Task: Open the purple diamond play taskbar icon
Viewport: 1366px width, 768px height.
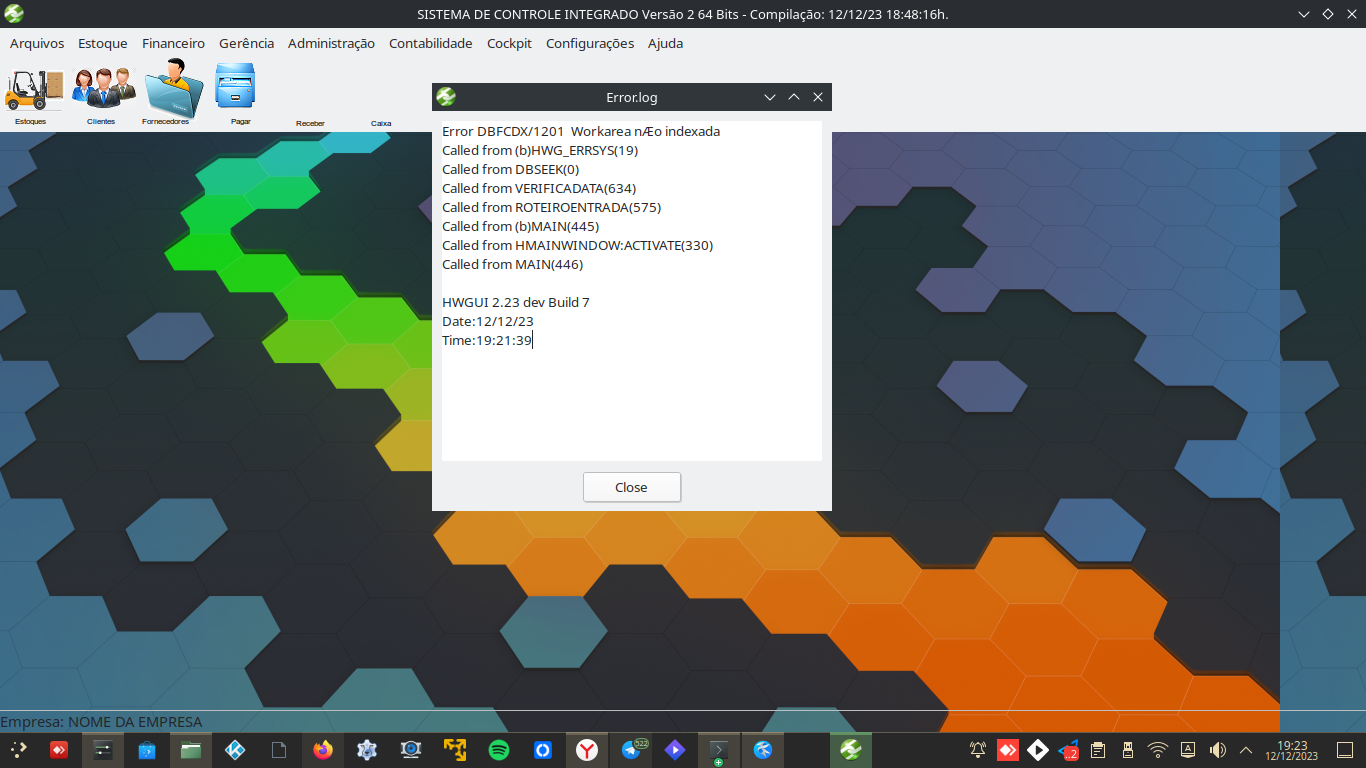Action: point(675,749)
